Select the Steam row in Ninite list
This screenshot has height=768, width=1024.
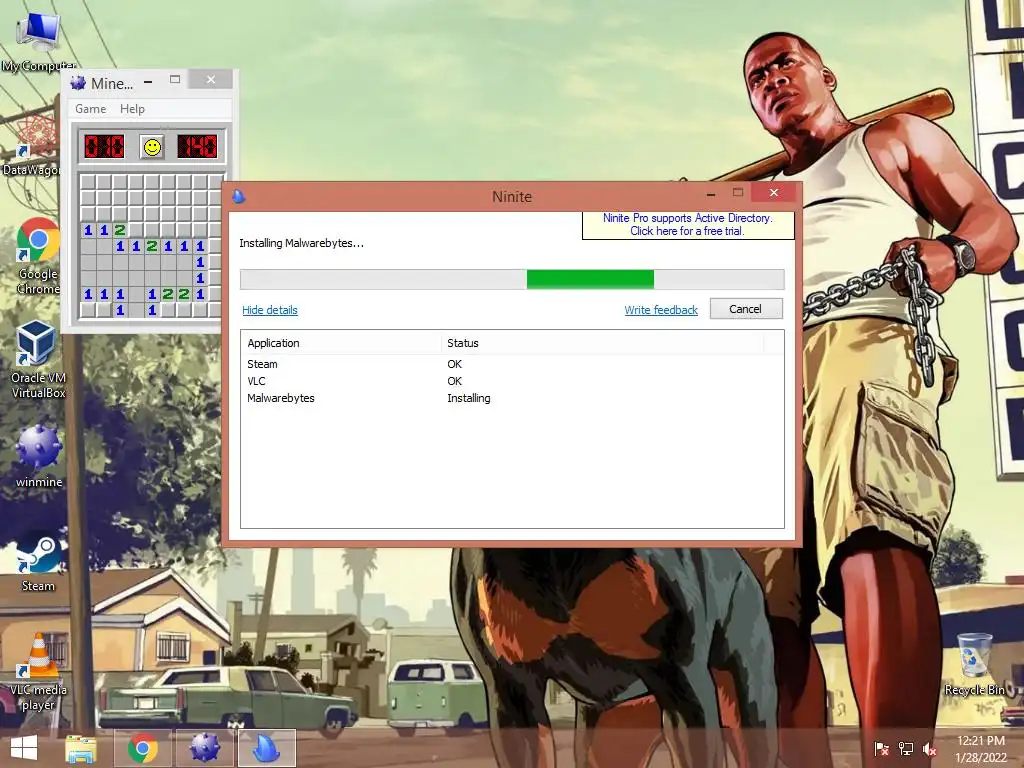click(x=512, y=364)
